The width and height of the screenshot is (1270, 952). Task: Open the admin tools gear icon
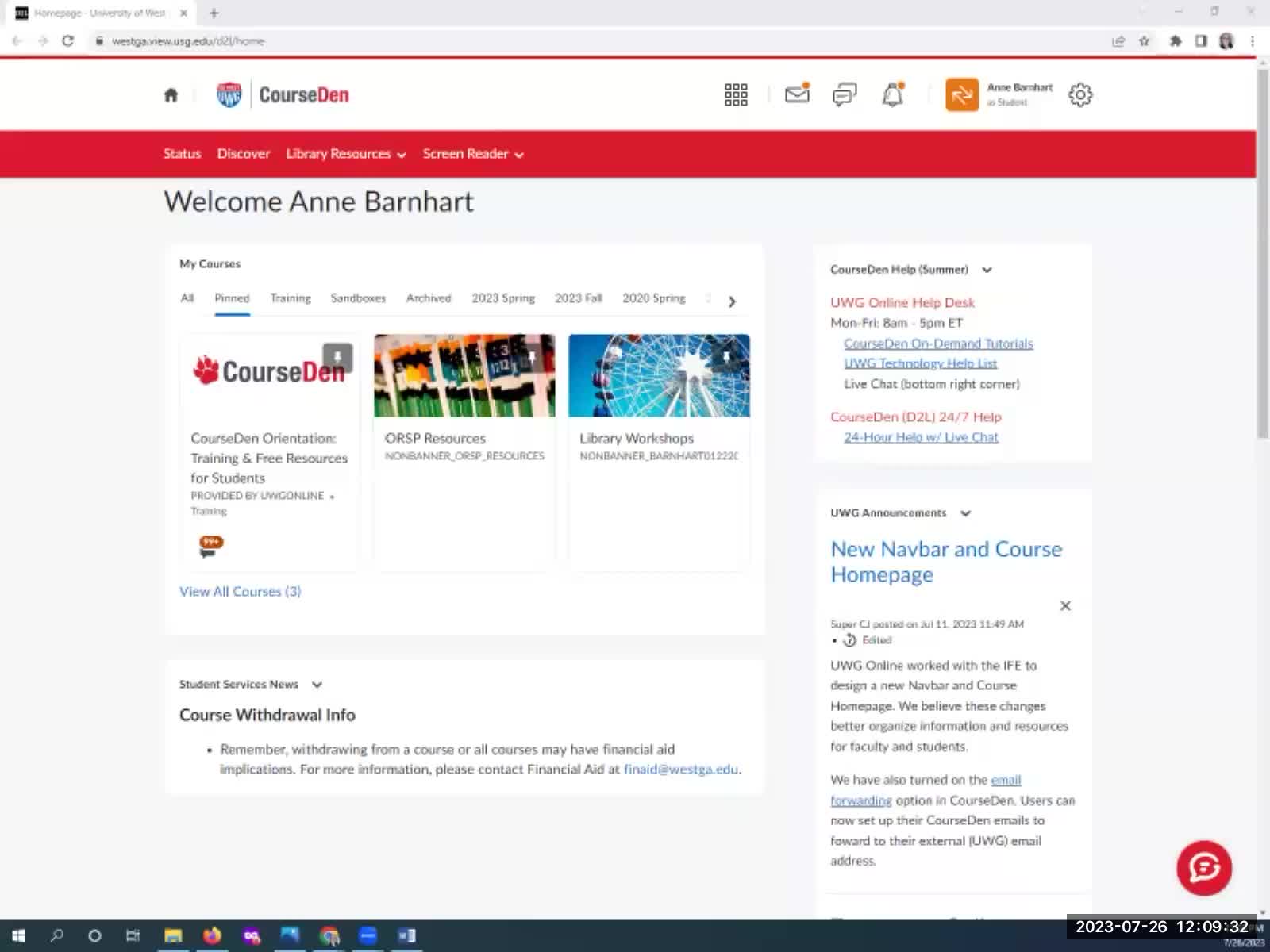tap(1080, 95)
